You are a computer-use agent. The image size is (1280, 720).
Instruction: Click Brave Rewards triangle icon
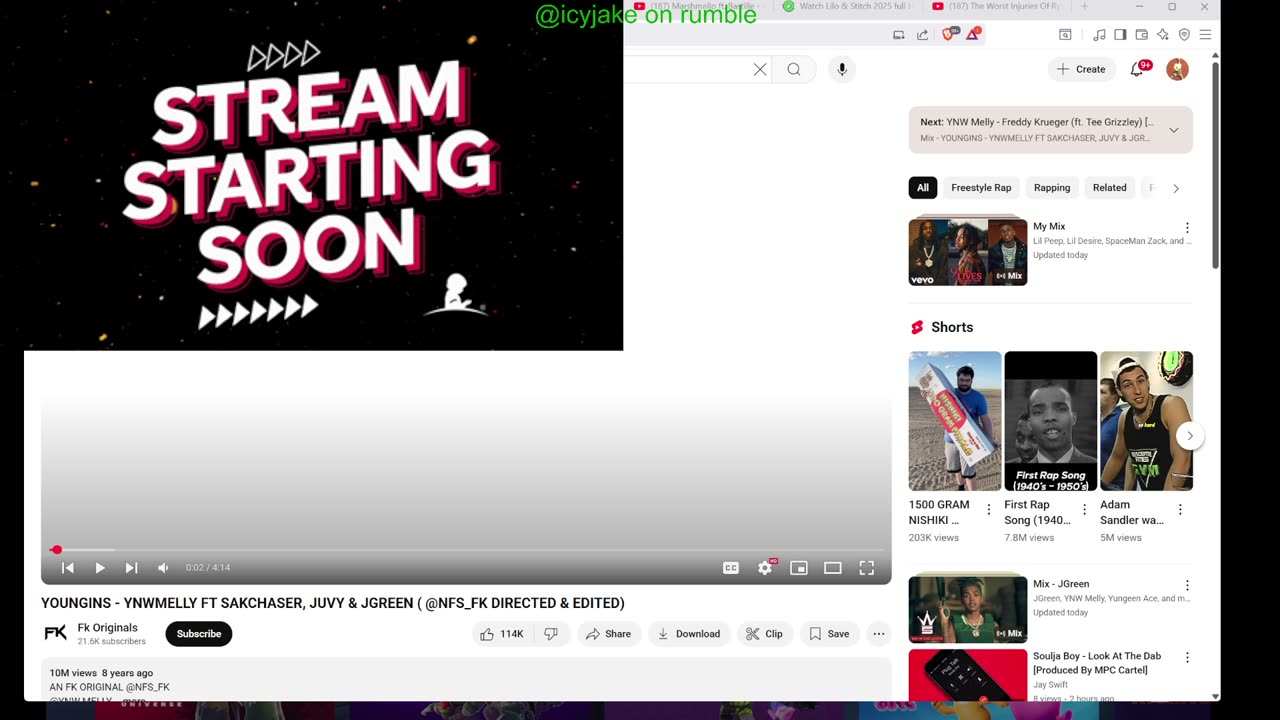pyautogui.click(x=973, y=35)
